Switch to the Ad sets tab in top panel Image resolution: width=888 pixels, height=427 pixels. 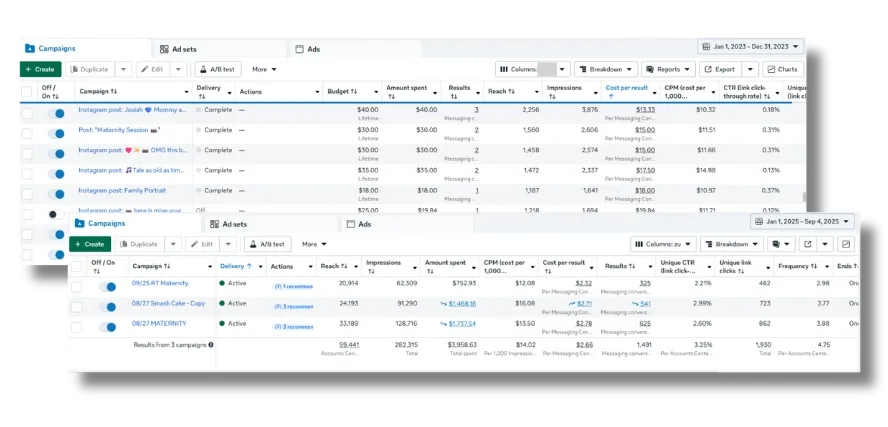pos(183,49)
